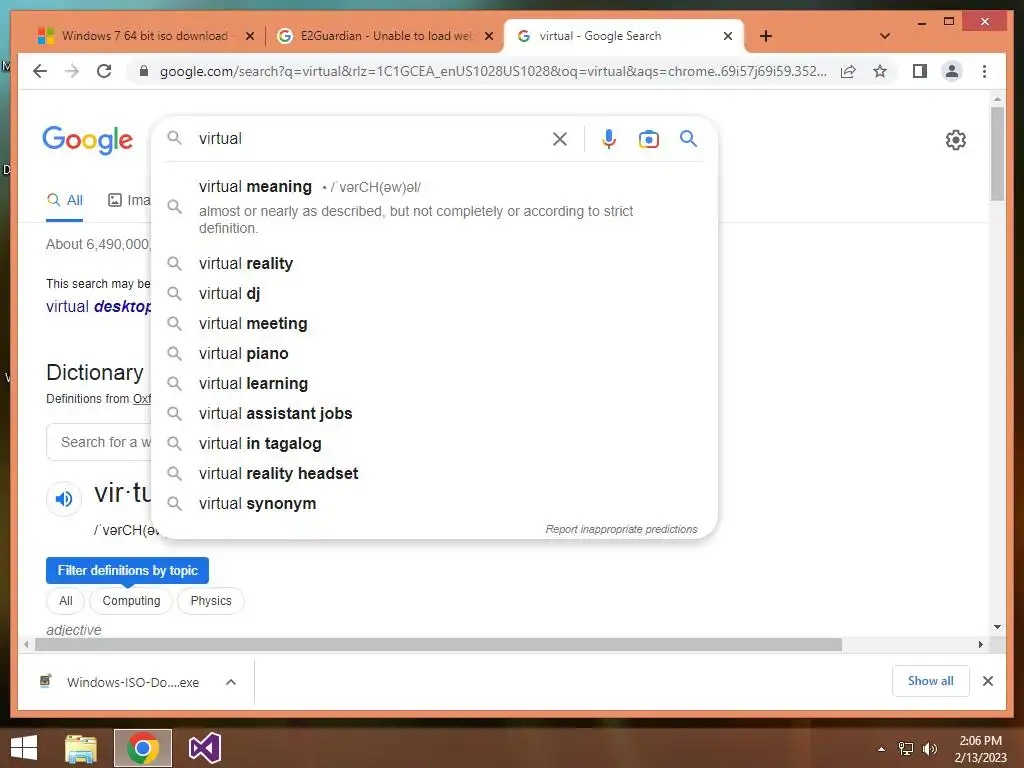Viewport: 1024px width, 768px height.
Task: Select the All topic chip
Action: [66, 601]
